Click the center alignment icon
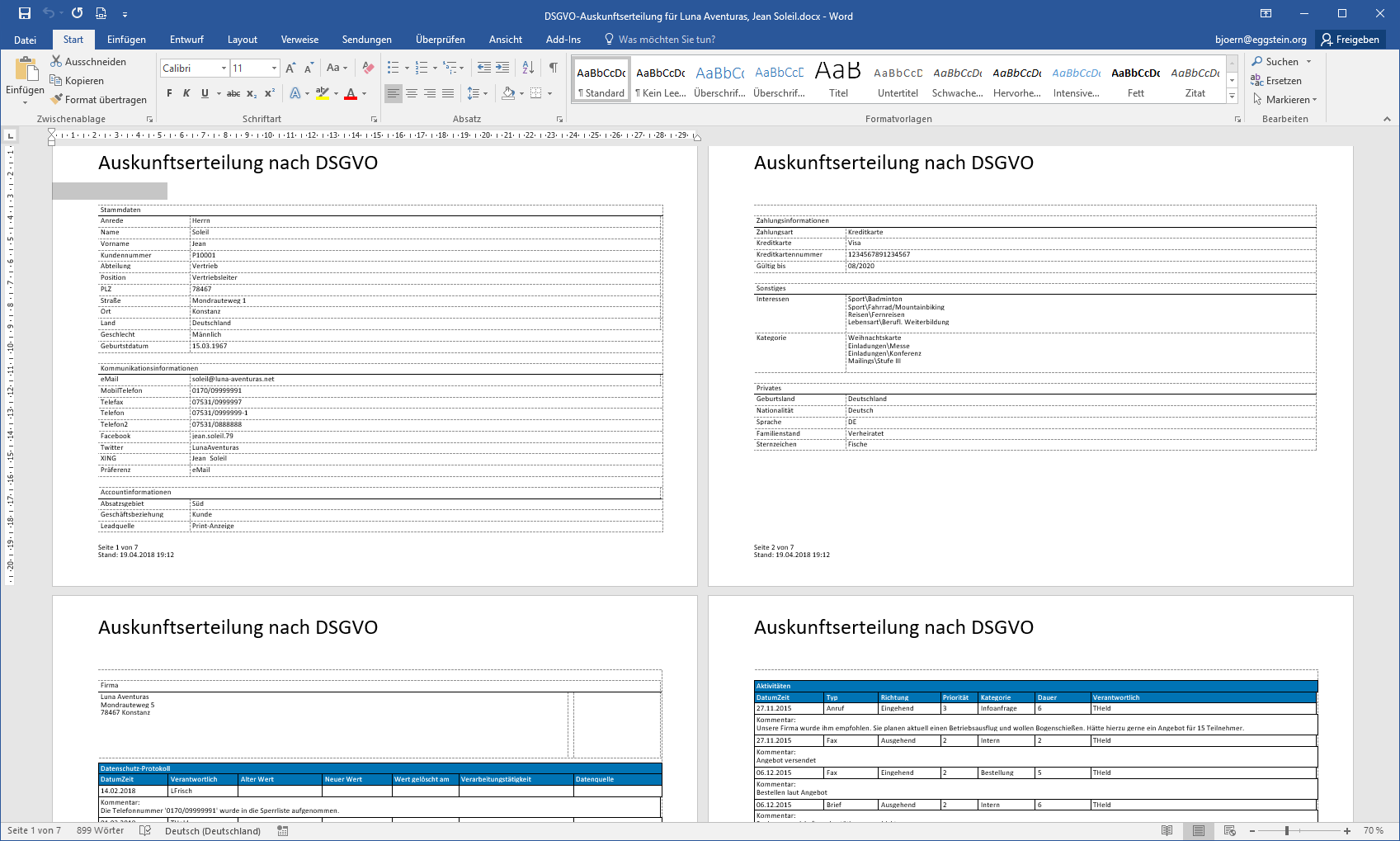 [x=412, y=93]
